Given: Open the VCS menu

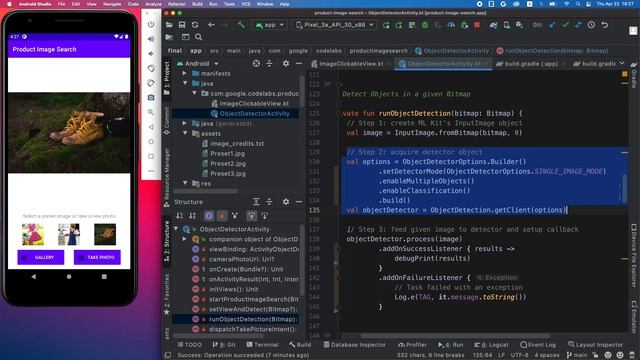Looking at the screenshot, I should click(246, 4).
